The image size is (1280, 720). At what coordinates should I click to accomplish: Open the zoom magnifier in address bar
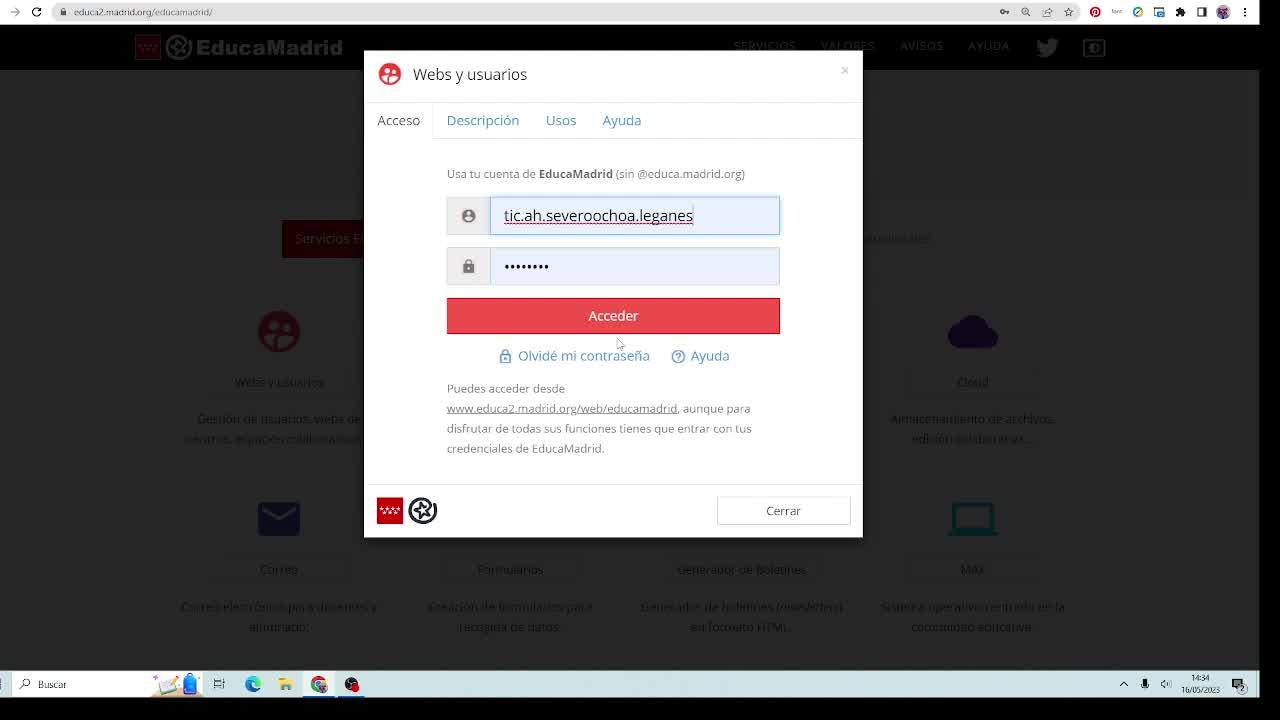(x=1026, y=12)
